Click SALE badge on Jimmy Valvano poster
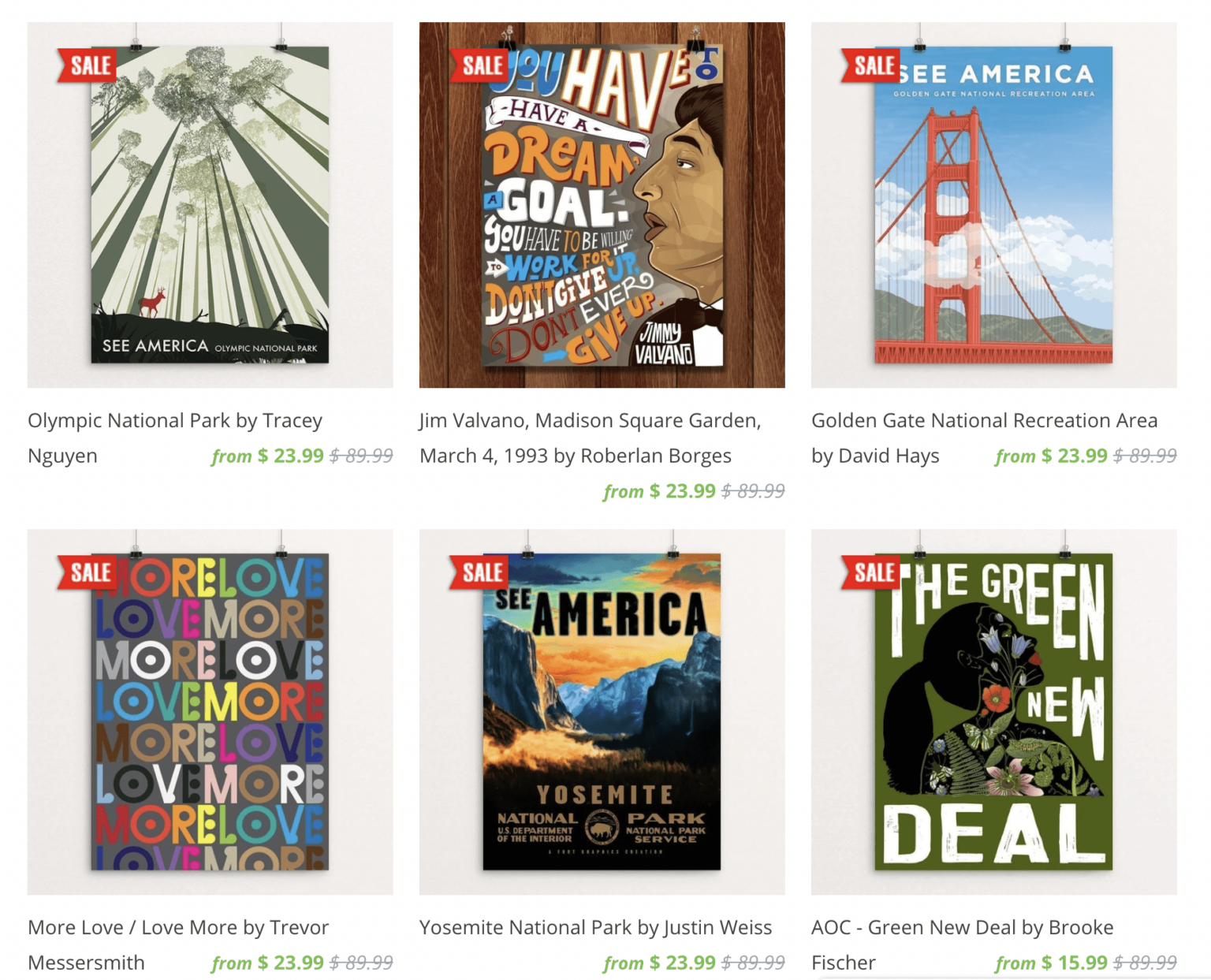1211x980 pixels. 479,65
